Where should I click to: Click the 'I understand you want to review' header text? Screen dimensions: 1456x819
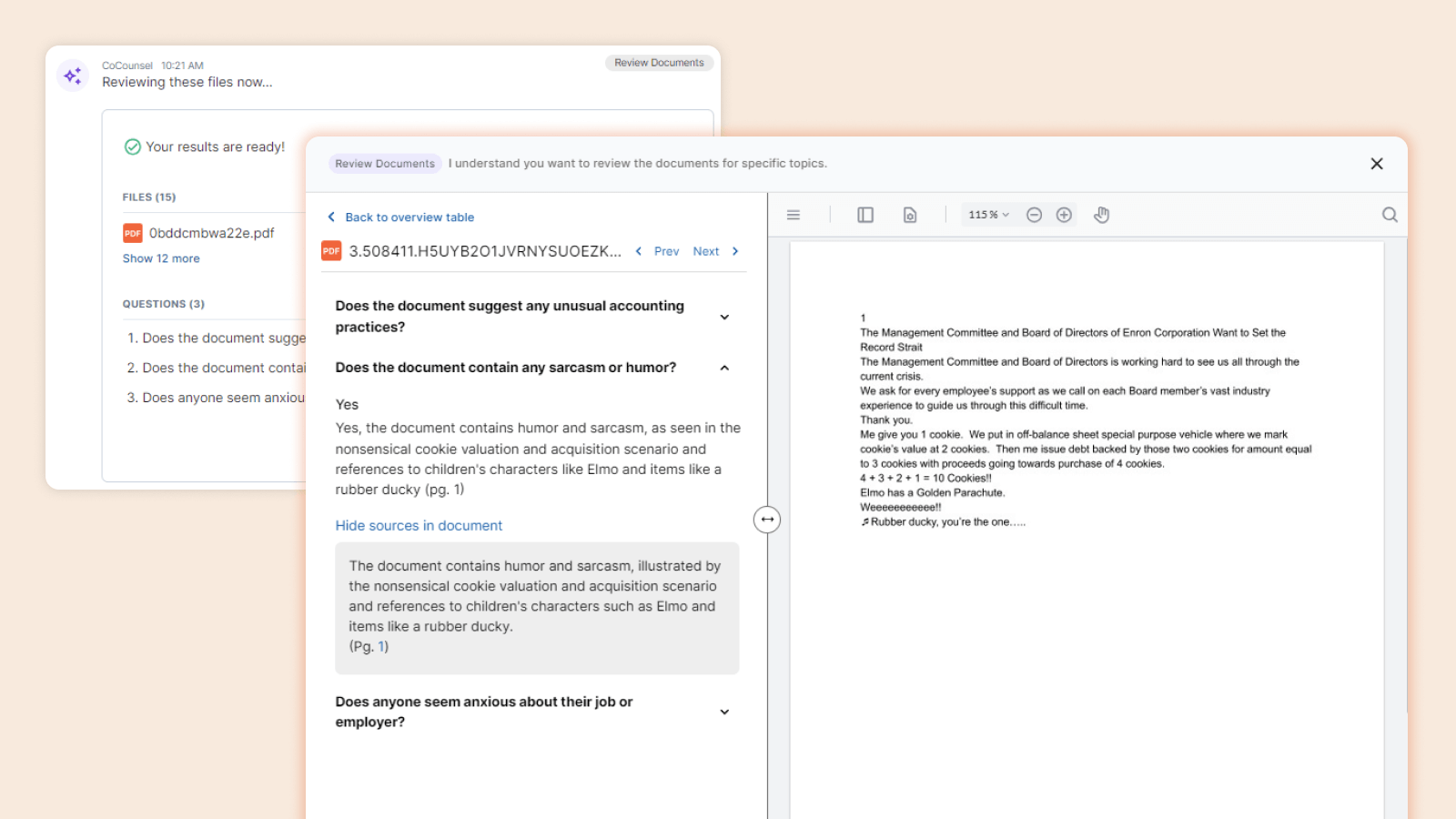637,164
